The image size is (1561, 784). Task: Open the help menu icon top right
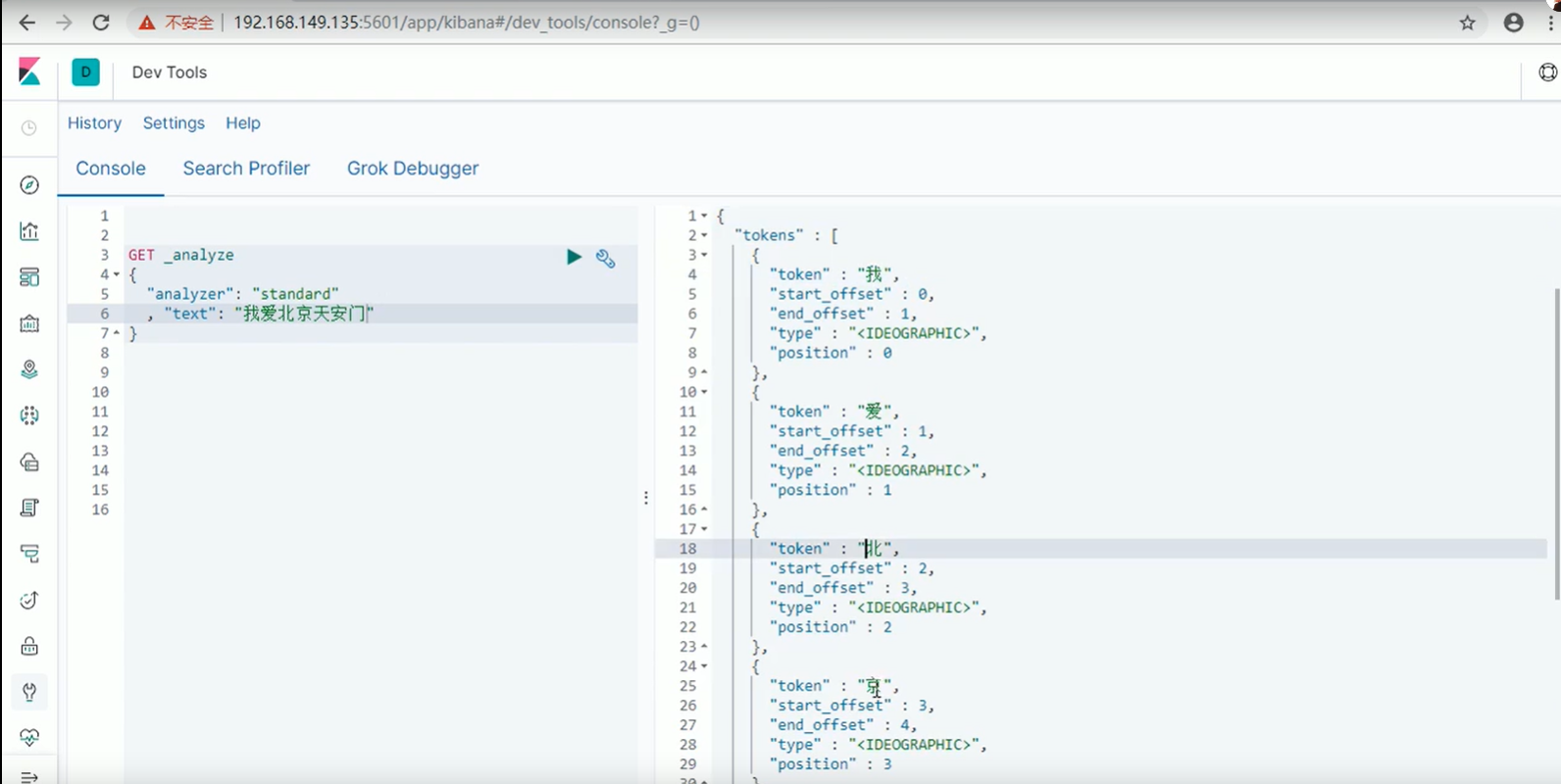[x=1547, y=73]
